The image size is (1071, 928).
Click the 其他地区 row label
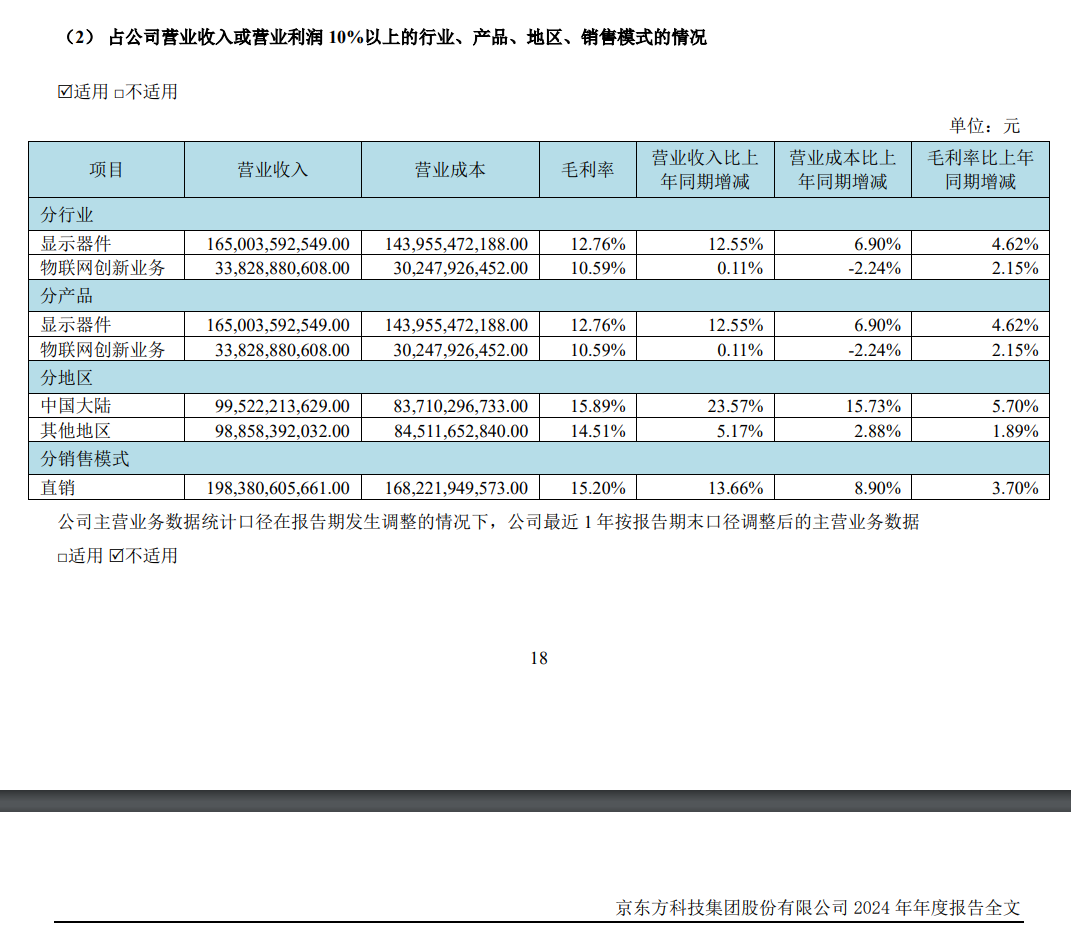point(76,431)
